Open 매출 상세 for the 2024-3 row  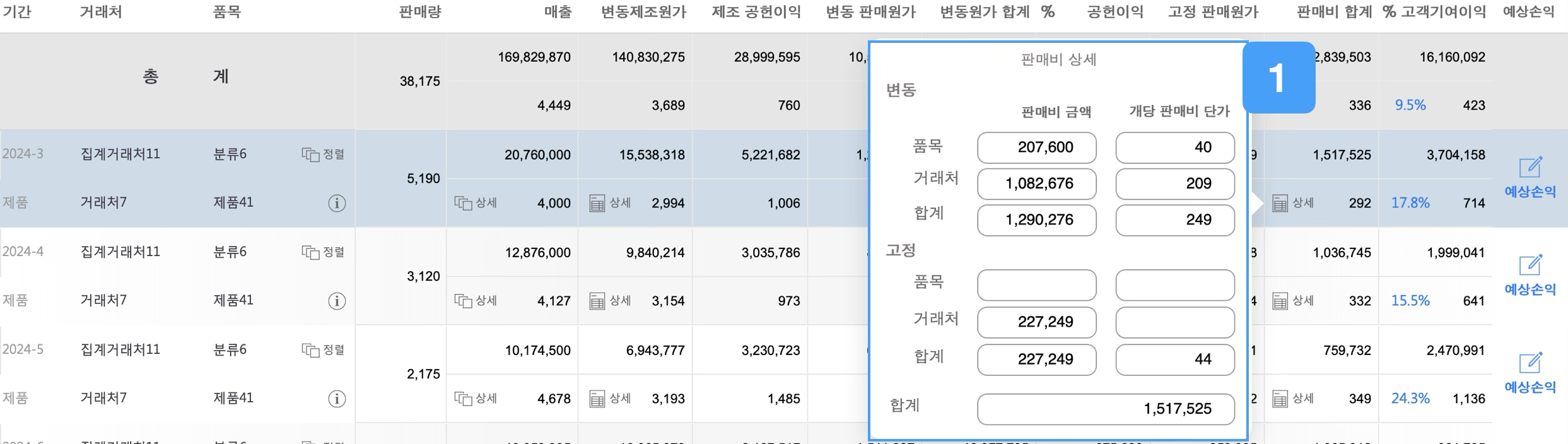click(x=476, y=203)
